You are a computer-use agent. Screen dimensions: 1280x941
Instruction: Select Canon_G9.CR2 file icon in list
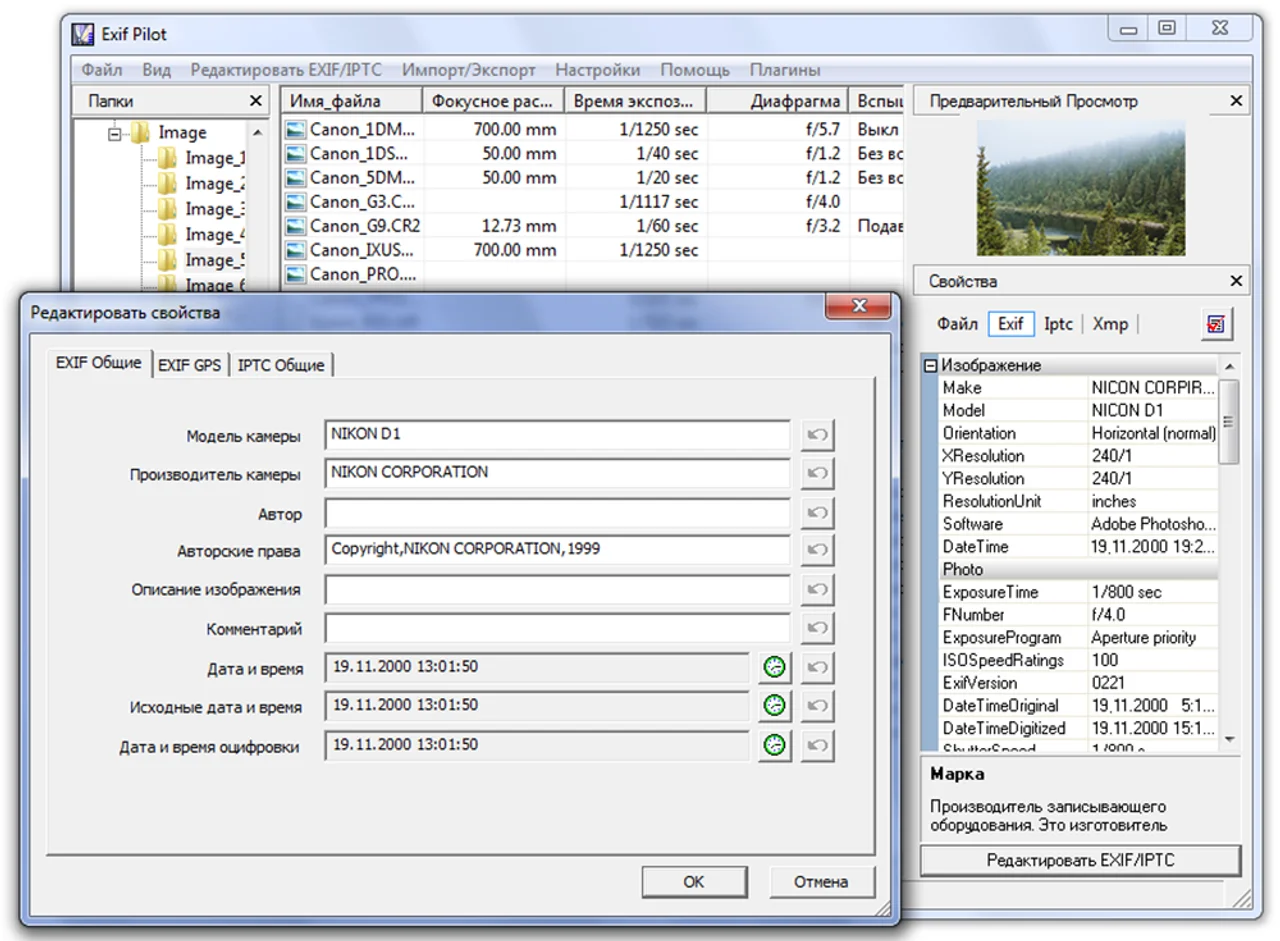pos(295,226)
